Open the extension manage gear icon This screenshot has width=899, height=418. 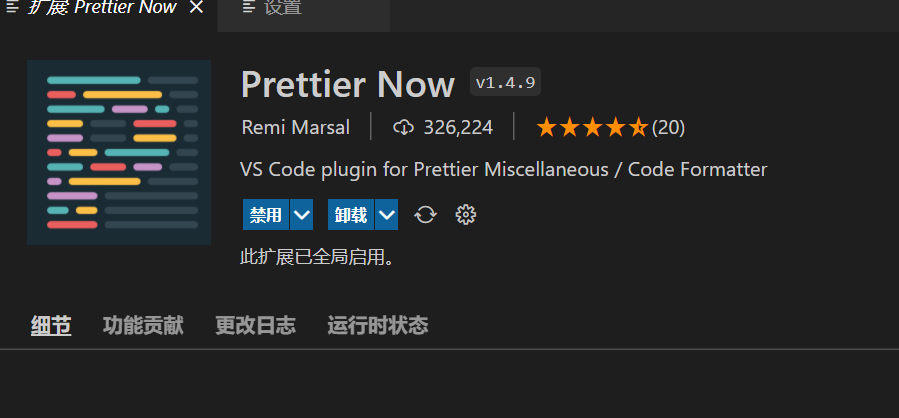[466, 215]
